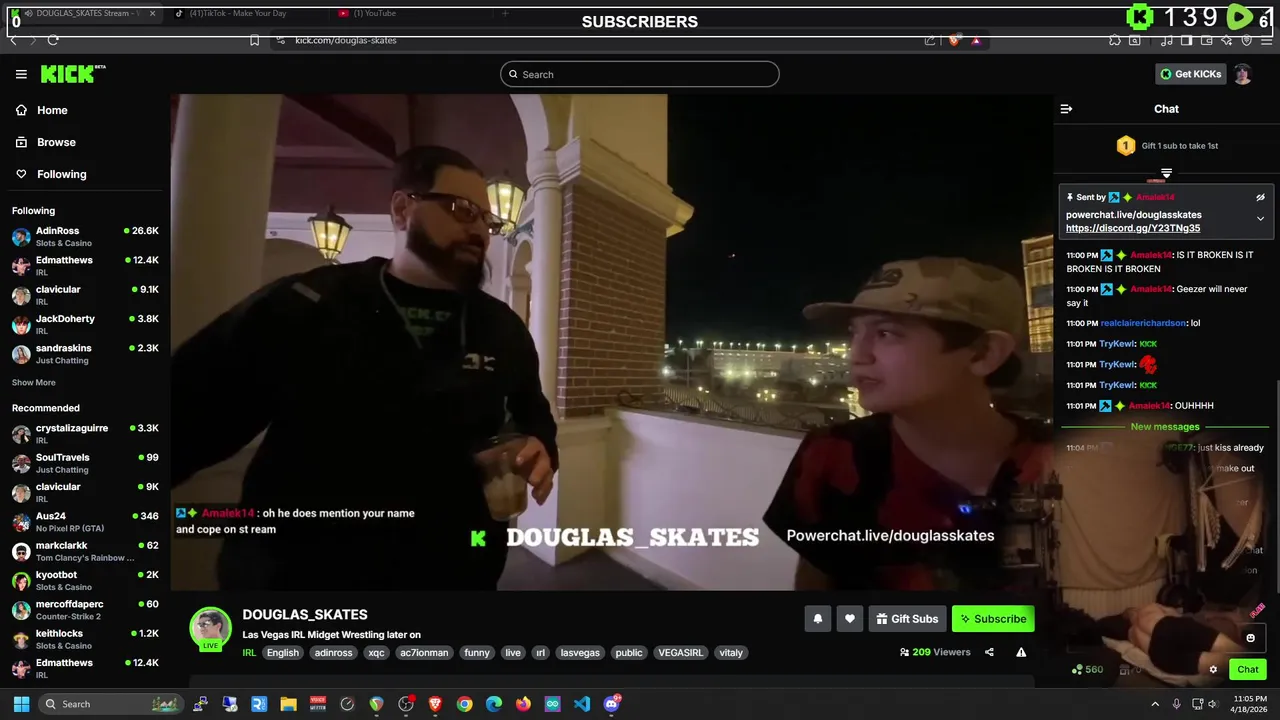Click the share icon next to Viewers
This screenshot has width=1280, height=720.
coord(989,652)
